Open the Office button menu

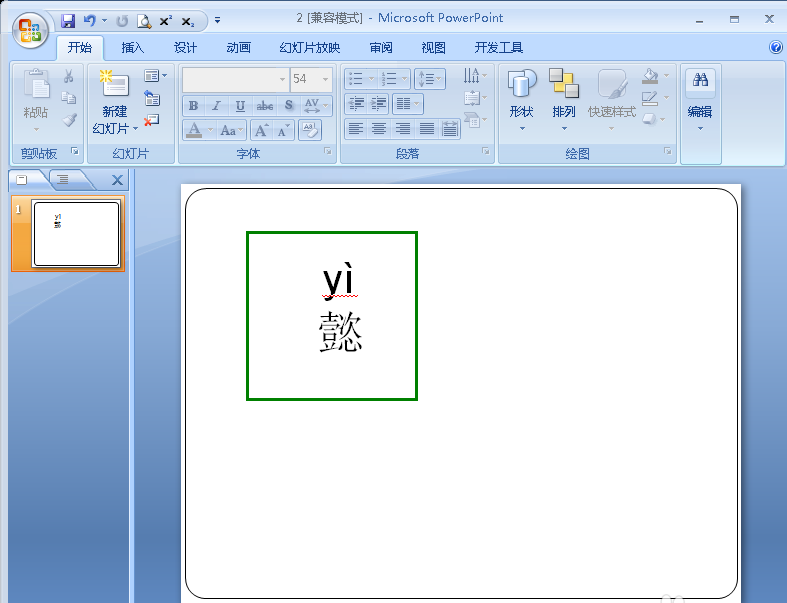point(30,31)
